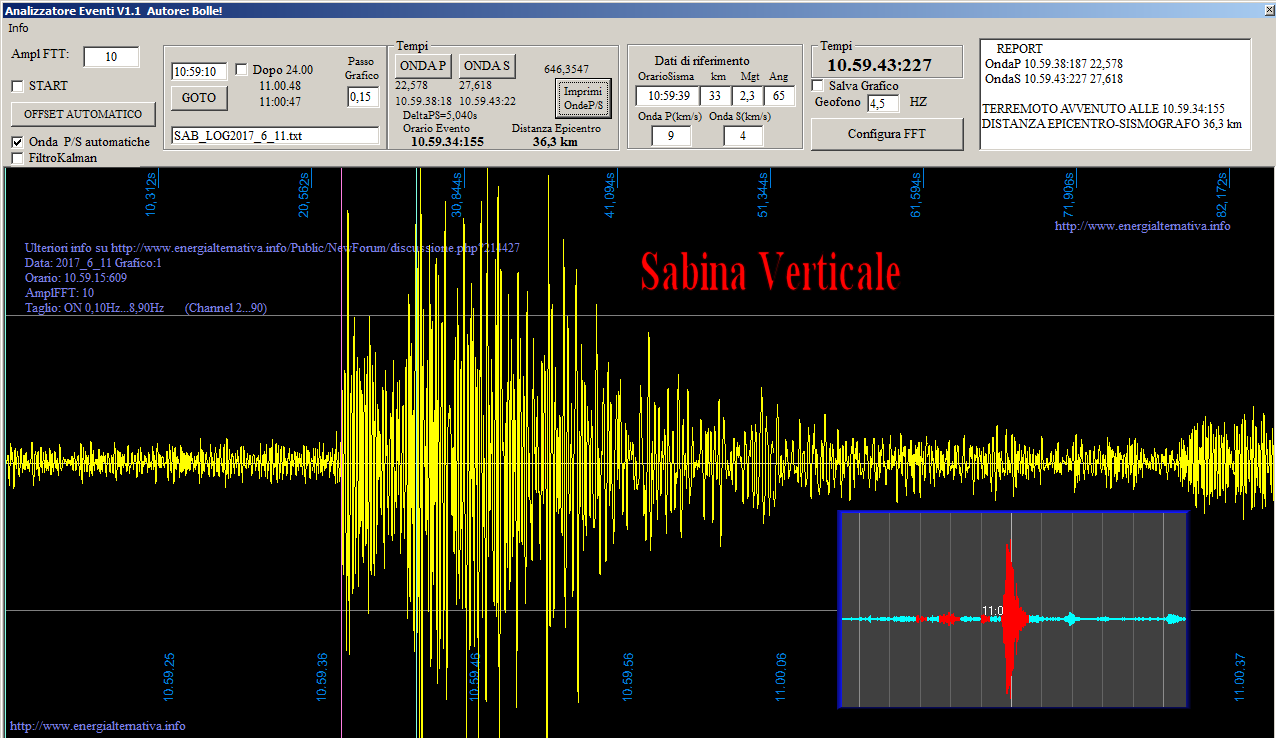Click Distanza Epicentro value 36,3 km
This screenshot has width=1276, height=738.
(555, 141)
